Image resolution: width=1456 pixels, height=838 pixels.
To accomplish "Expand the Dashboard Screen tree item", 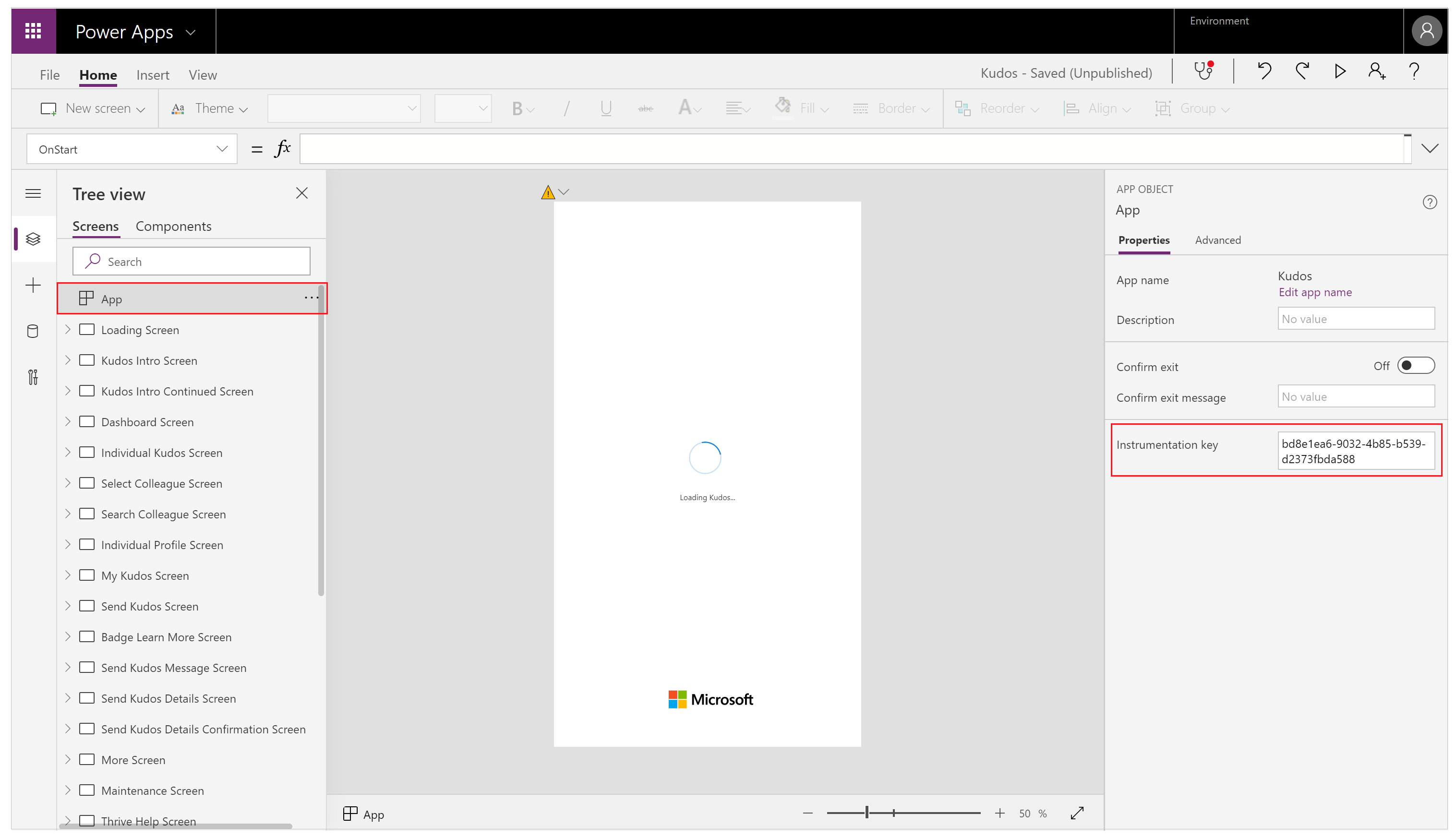I will tap(68, 421).
